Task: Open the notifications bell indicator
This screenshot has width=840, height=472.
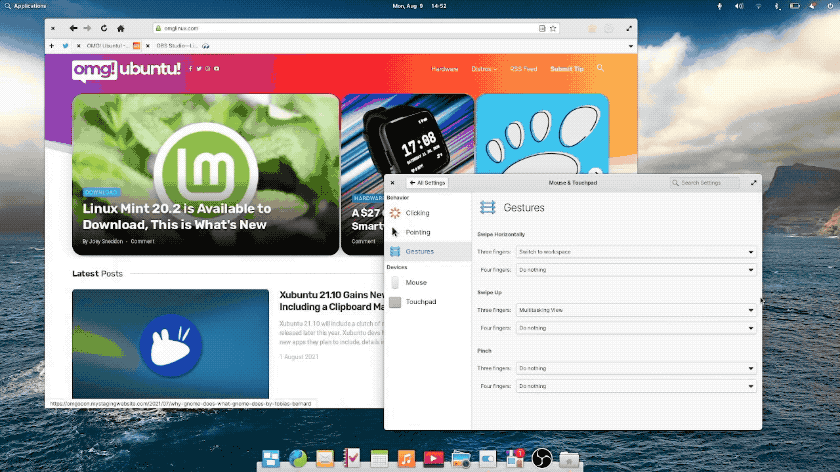Action: (813, 6)
